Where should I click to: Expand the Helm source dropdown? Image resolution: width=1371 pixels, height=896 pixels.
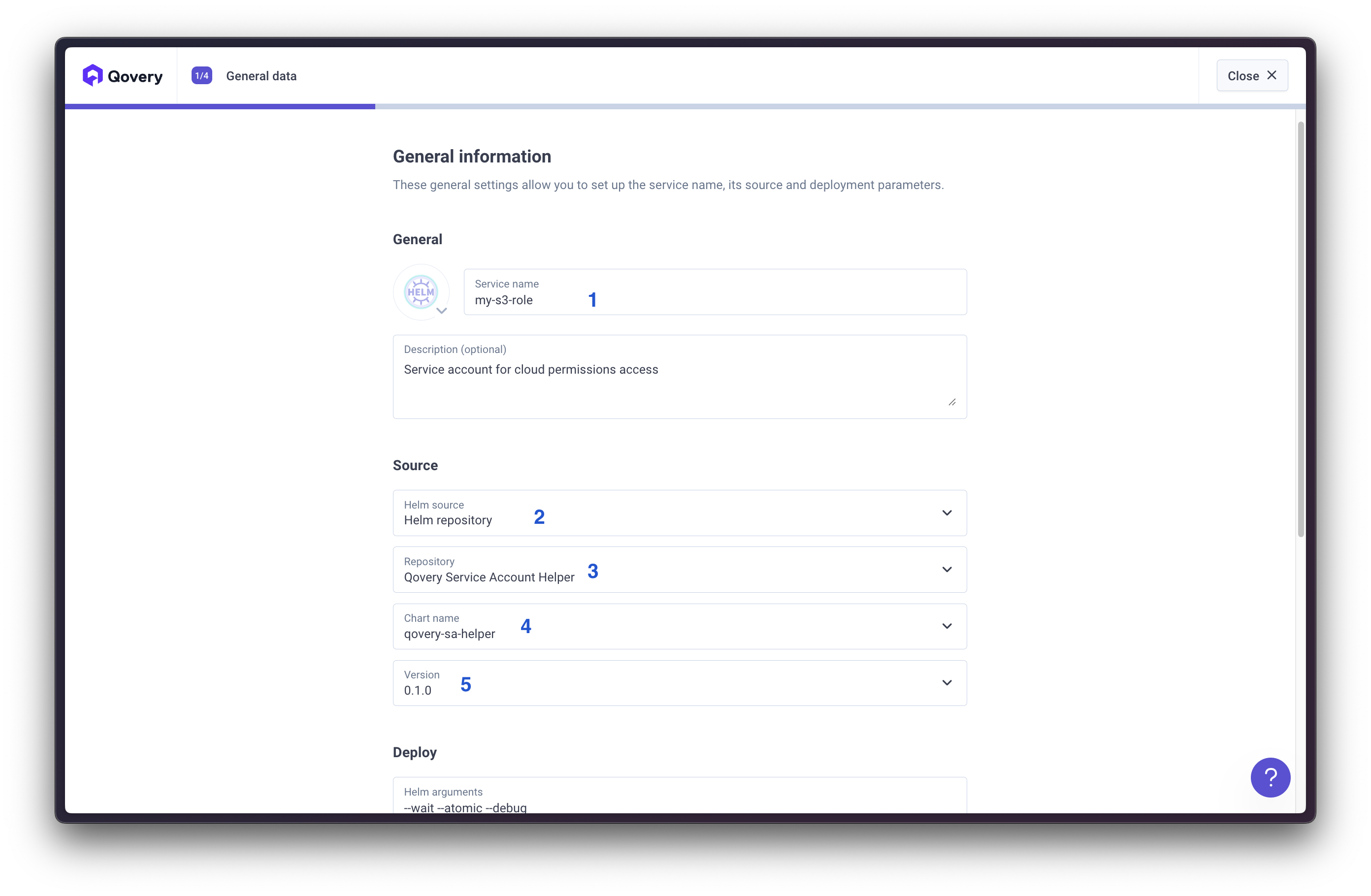point(947,512)
